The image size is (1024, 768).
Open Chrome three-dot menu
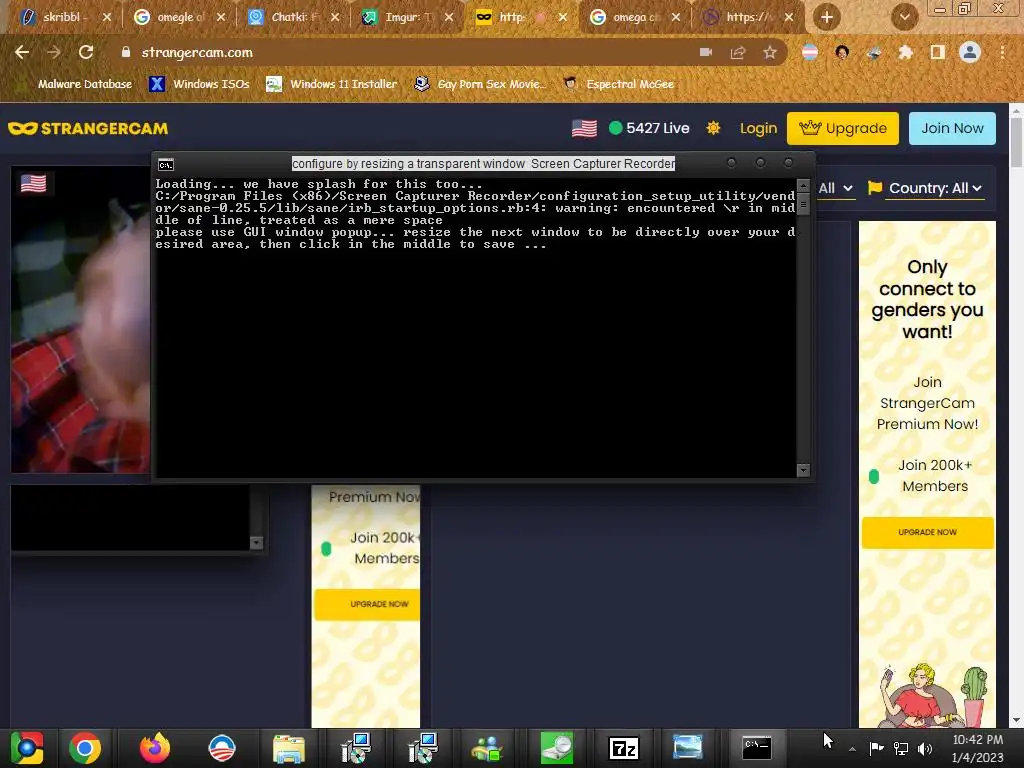tap(1002, 52)
